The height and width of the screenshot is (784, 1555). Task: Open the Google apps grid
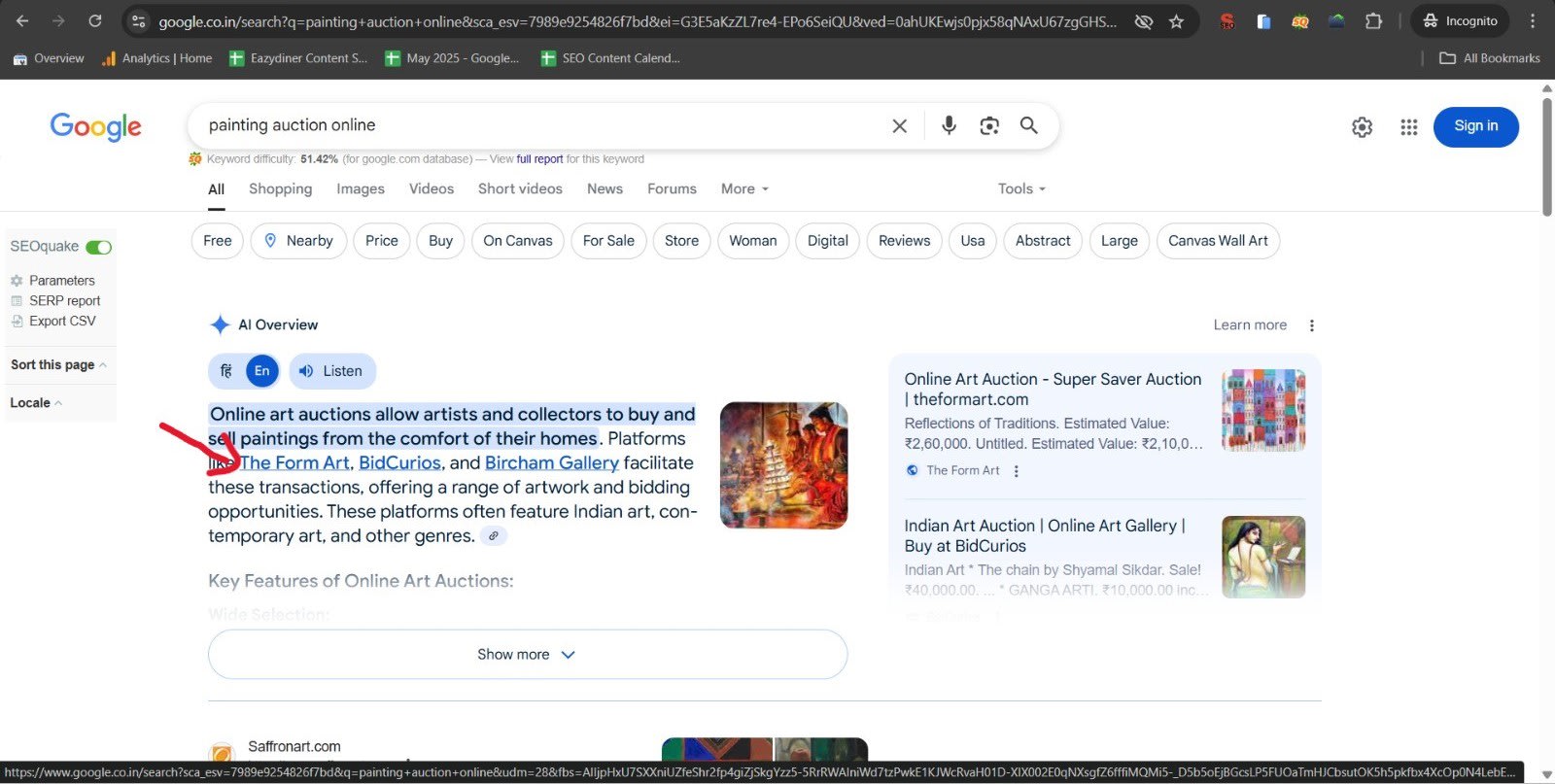click(1408, 127)
